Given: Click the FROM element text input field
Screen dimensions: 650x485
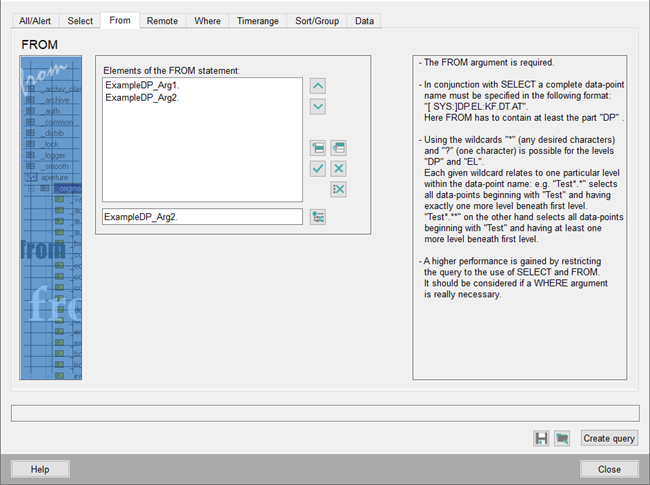Looking at the screenshot, I should pos(202,217).
